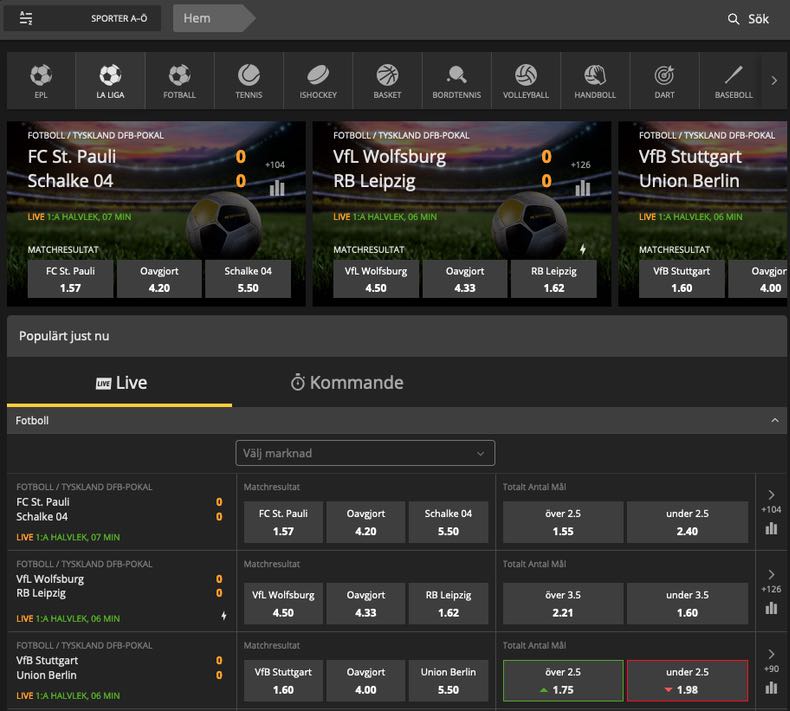Switch to the Kommande tab

[347, 383]
